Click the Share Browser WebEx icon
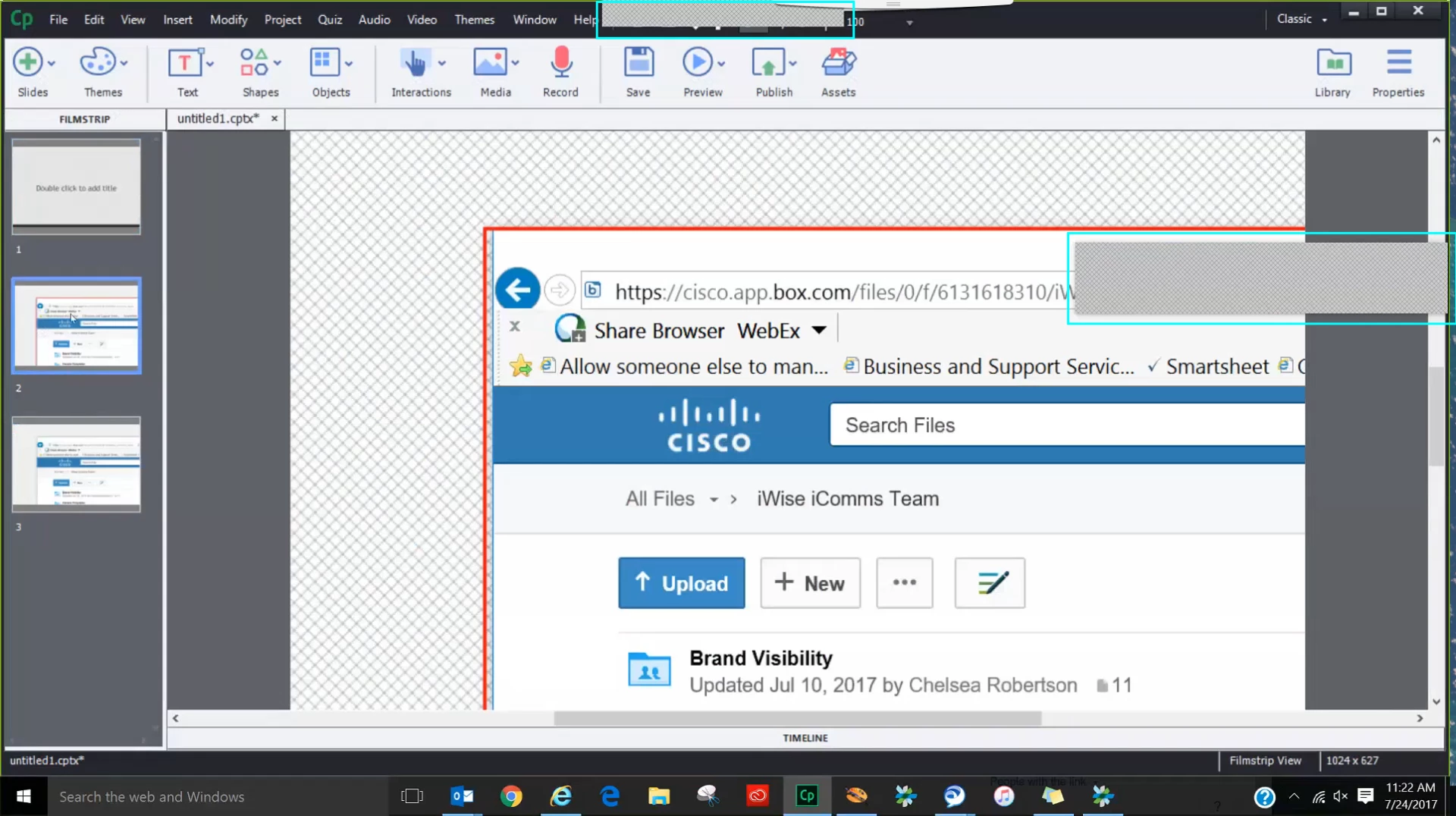The height and width of the screenshot is (816, 1456). [x=570, y=329]
